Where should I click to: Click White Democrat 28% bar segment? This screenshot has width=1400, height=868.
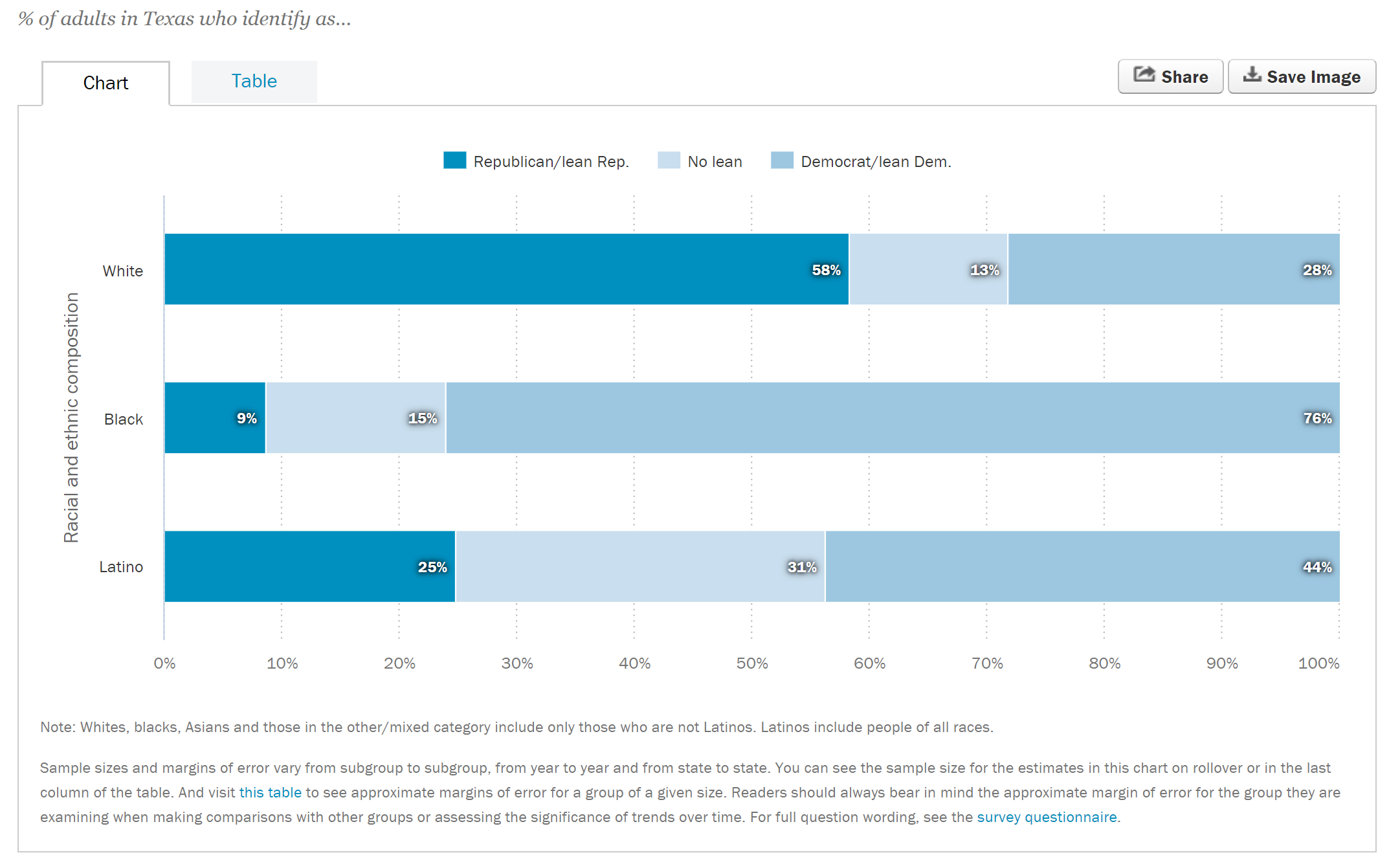tap(1173, 269)
